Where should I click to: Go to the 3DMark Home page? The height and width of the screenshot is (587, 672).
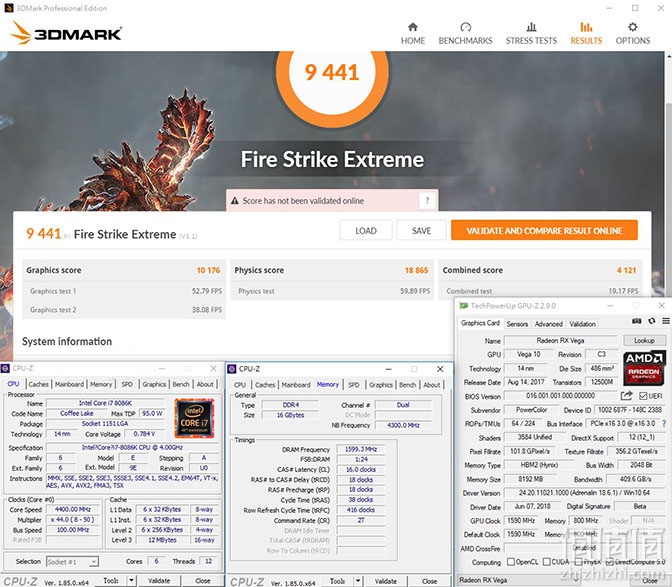pos(413,33)
